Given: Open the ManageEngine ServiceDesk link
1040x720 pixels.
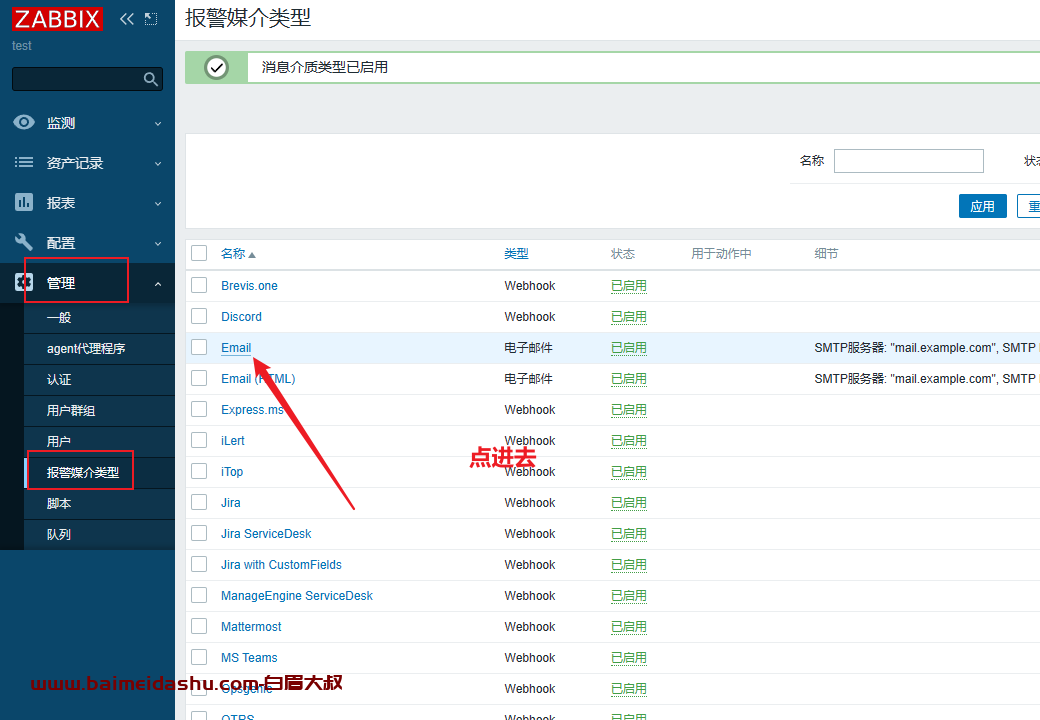Looking at the screenshot, I should tap(296, 596).
